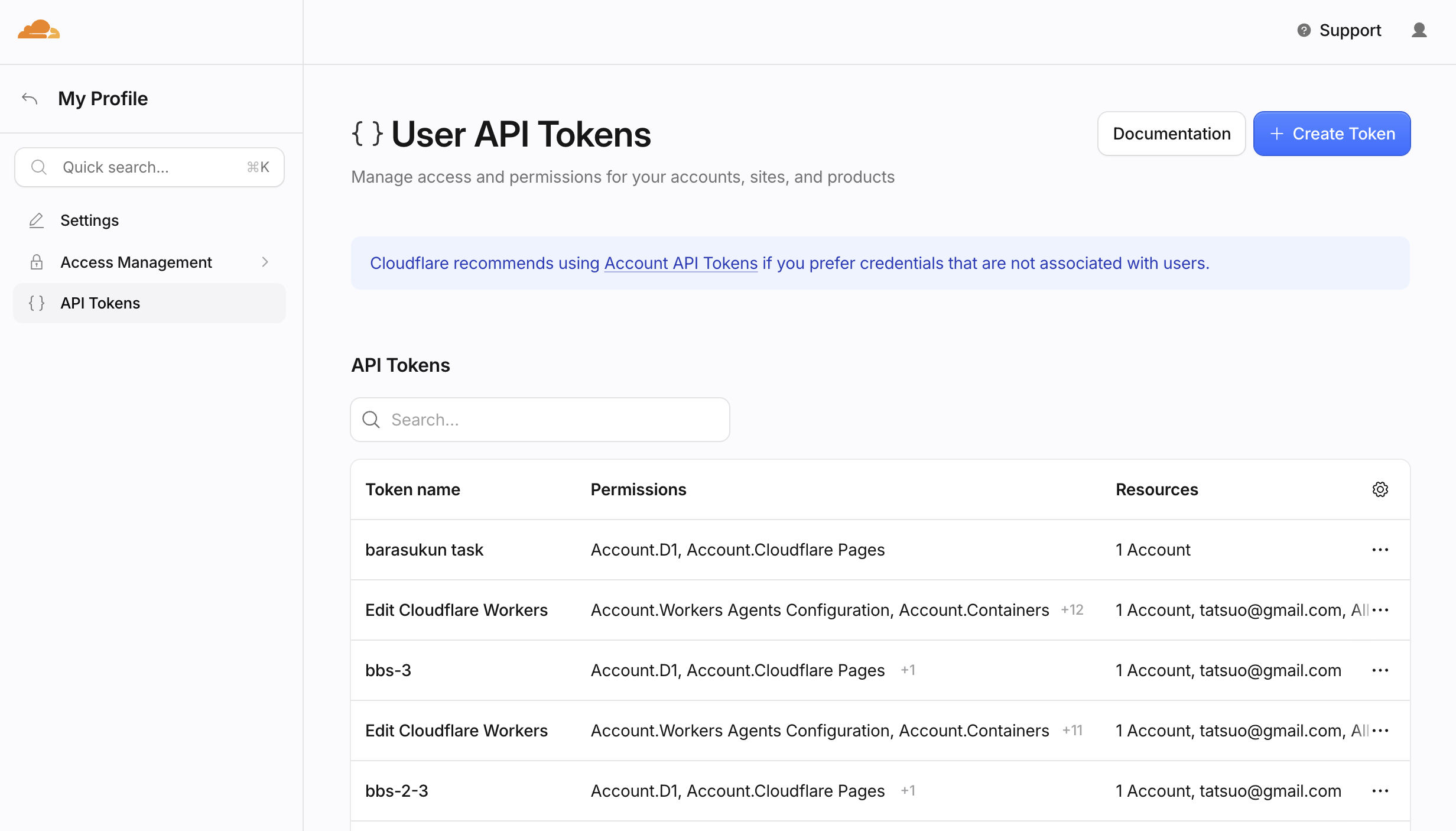Screen dimensions: 1456x831
Task: Show +1 more permissions for bbs-3
Action: click(908, 670)
